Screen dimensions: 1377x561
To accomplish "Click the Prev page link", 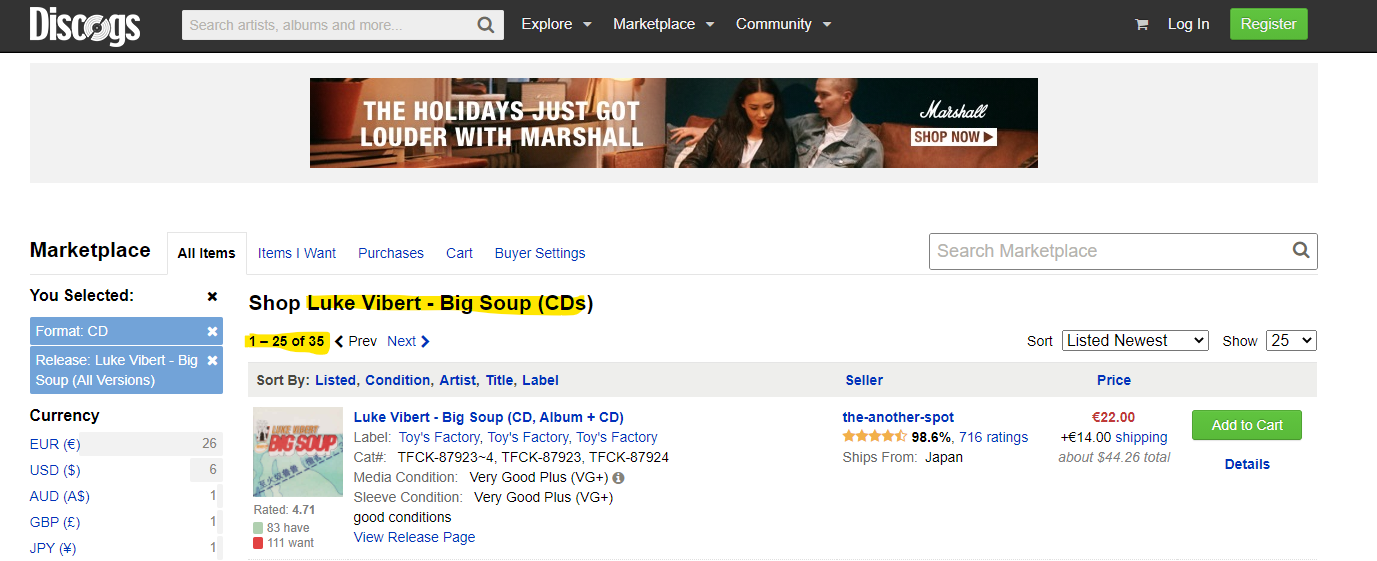I will pos(356,341).
